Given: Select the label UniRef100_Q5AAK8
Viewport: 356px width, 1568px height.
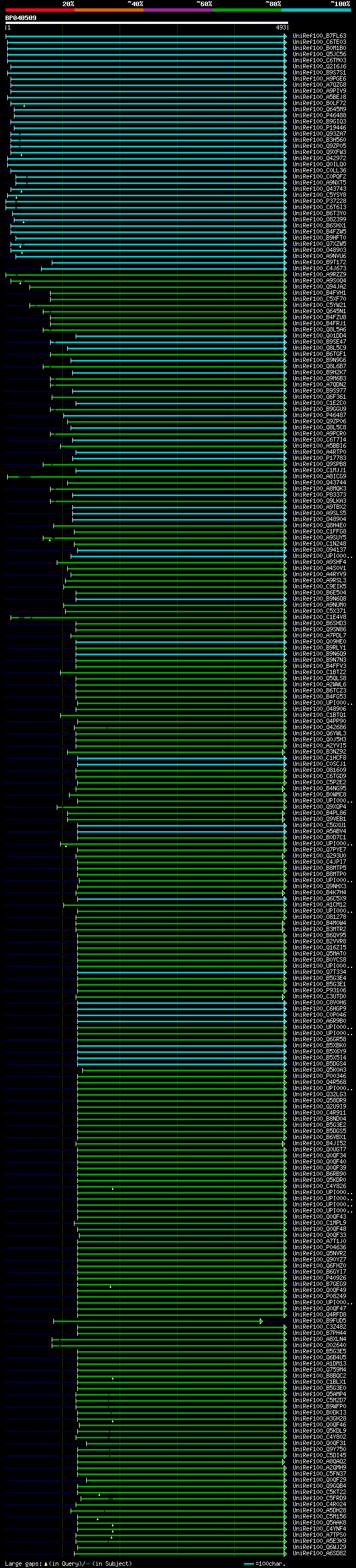Looking at the screenshot, I should [x=319, y=1522].
